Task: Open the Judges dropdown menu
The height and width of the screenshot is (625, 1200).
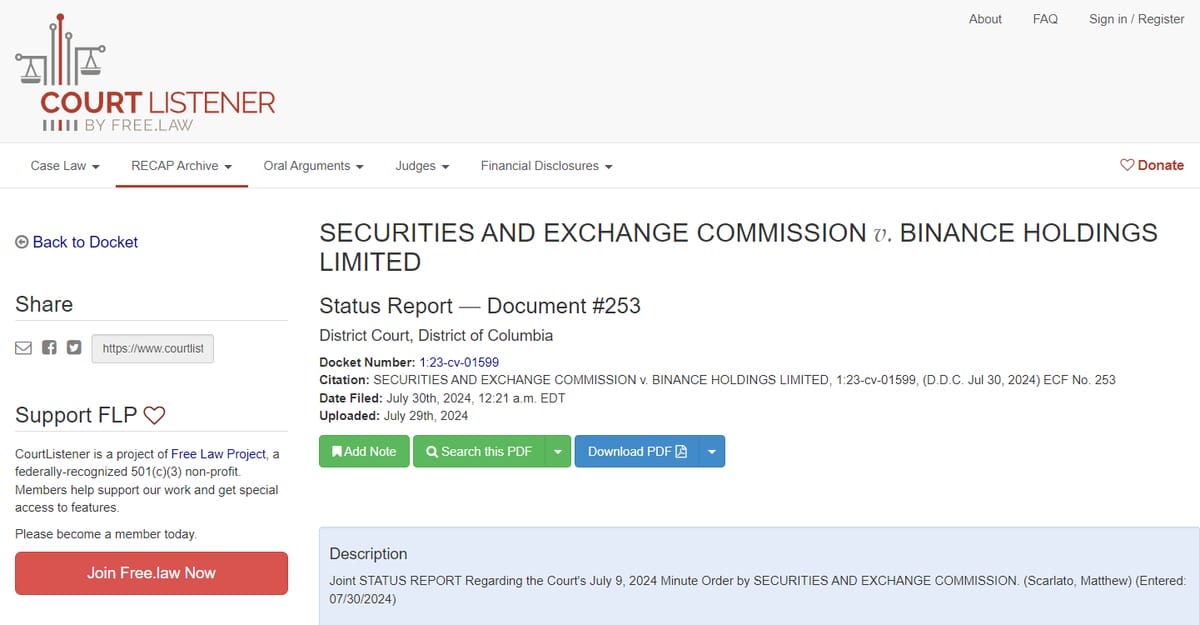Action: 422,166
